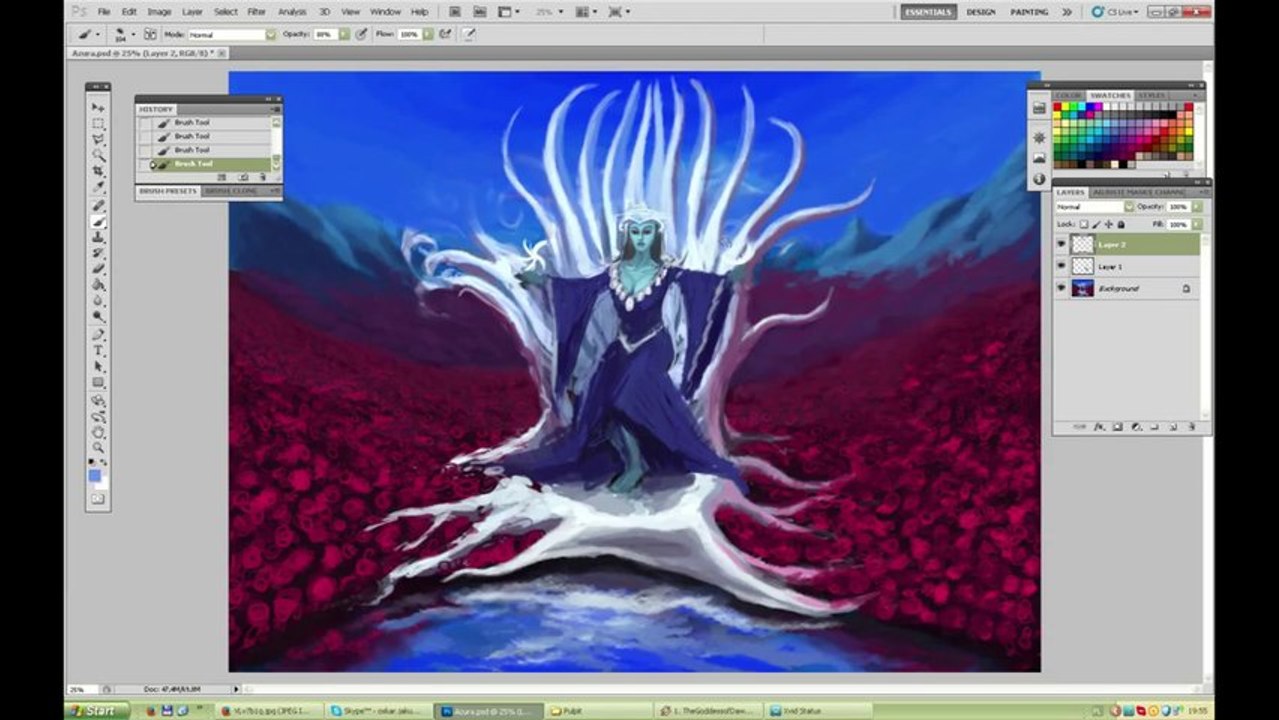Launch Bridge from application bar
This screenshot has width=1279, height=720.
[x=455, y=12]
